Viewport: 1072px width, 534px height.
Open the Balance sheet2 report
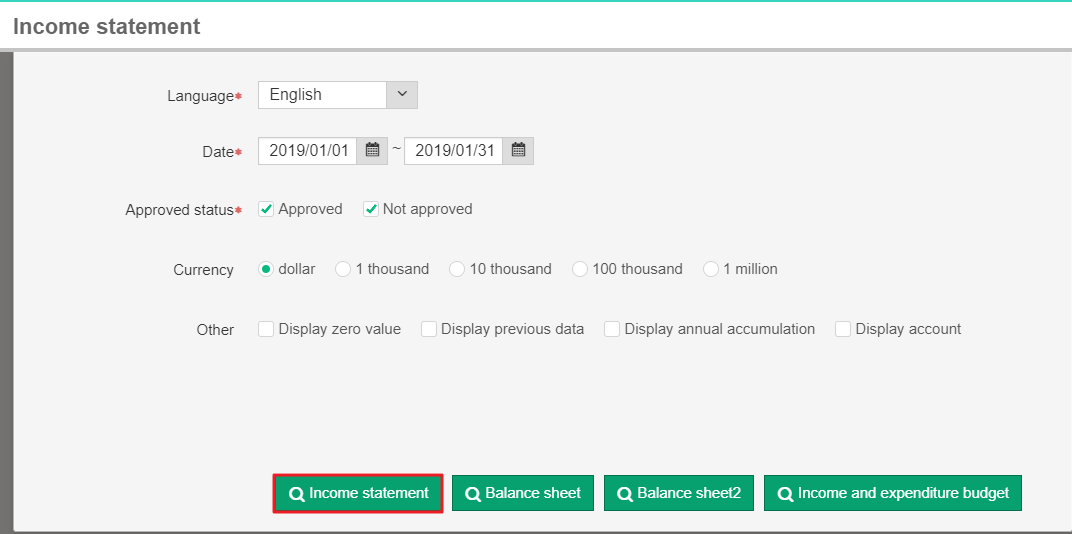pos(678,493)
